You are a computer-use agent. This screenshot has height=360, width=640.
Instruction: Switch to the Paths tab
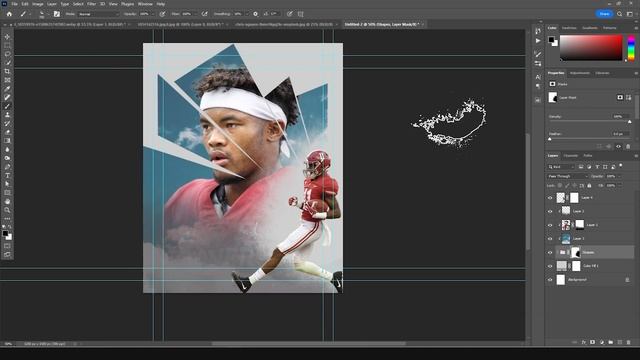pyautogui.click(x=588, y=156)
